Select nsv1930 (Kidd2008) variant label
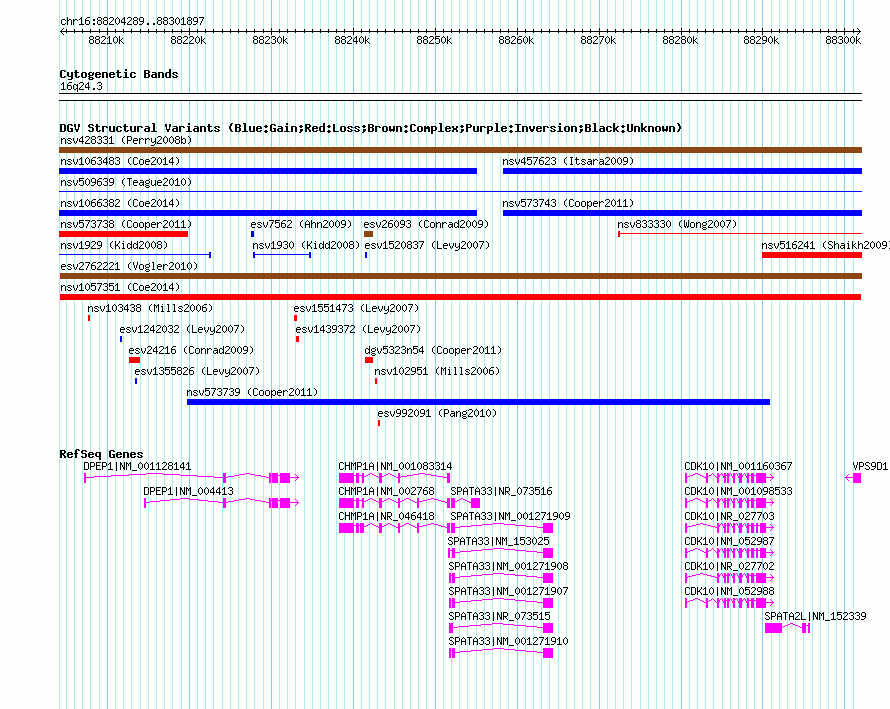The height and width of the screenshot is (709, 890). coord(307,245)
